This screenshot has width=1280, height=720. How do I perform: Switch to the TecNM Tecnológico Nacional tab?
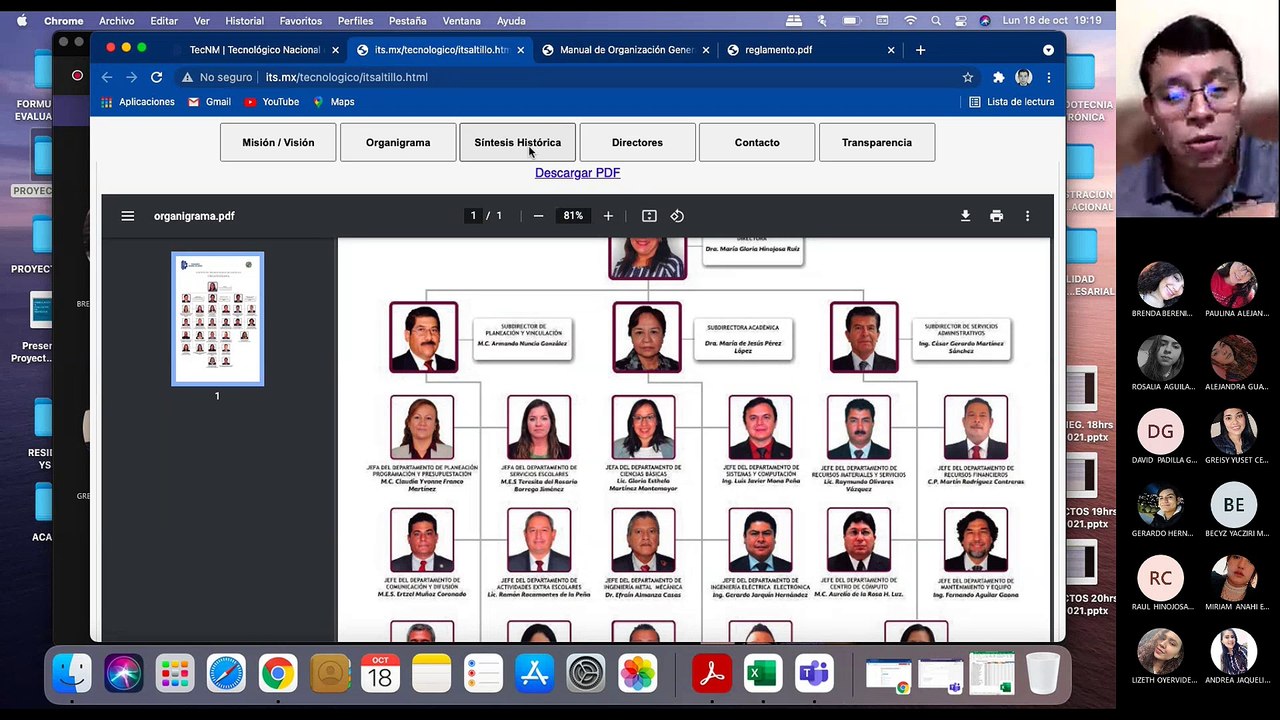[x=256, y=50]
